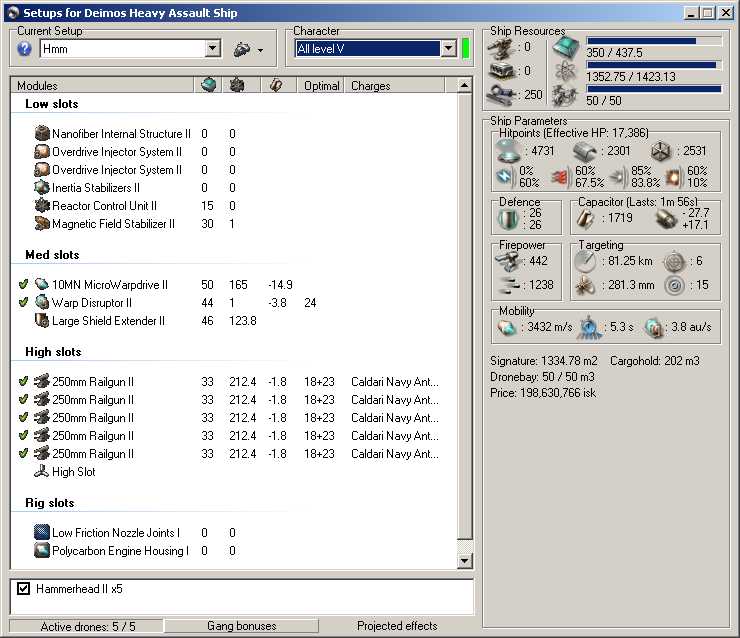Click the armor hitpoints icon showing 2301
The height and width of the screenshot is (638, 740).
pyautogui.click(x=585, y=151)
